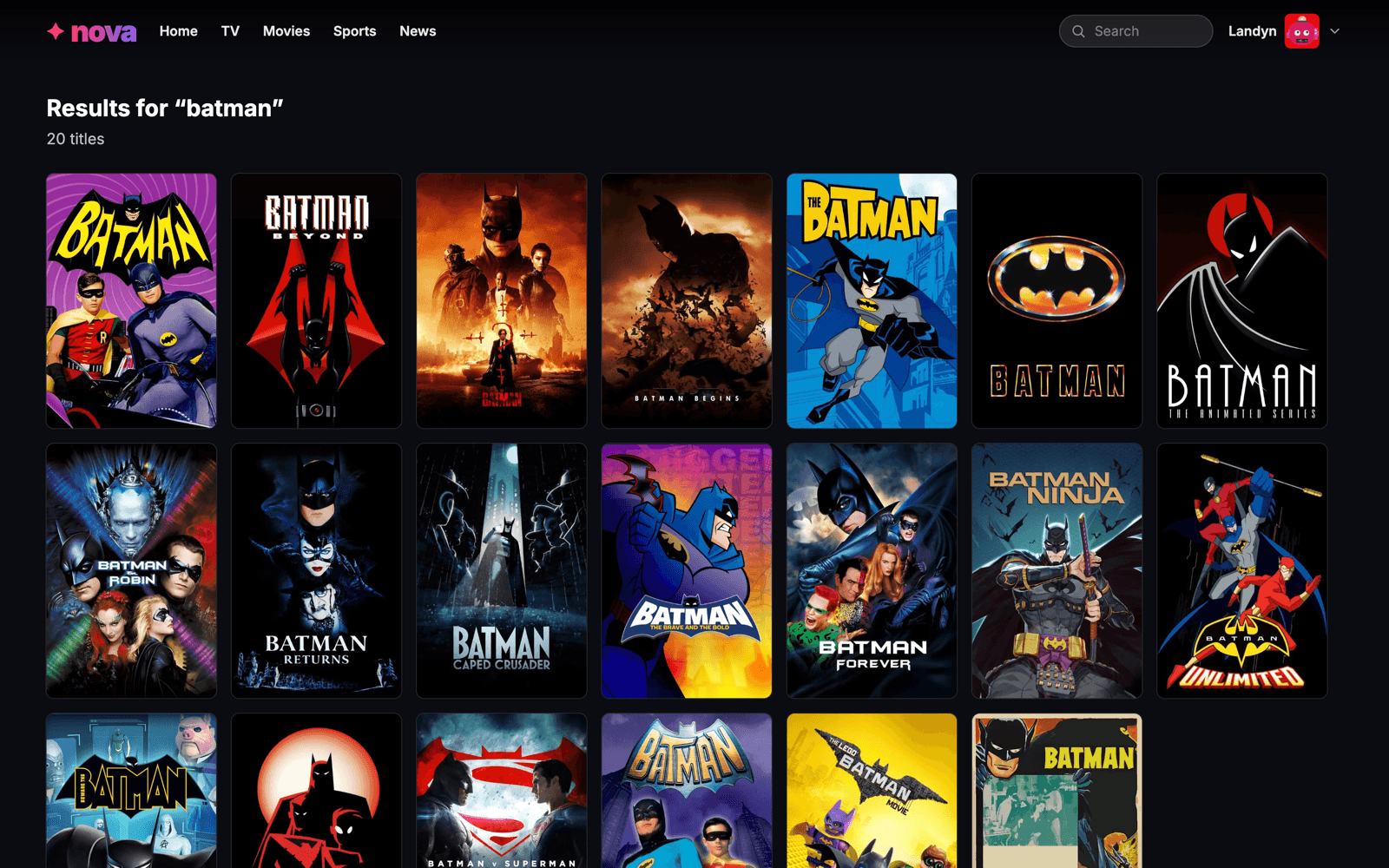
Task: Go to the TV section
Action: pyautogui.click(x=230, y=31)
